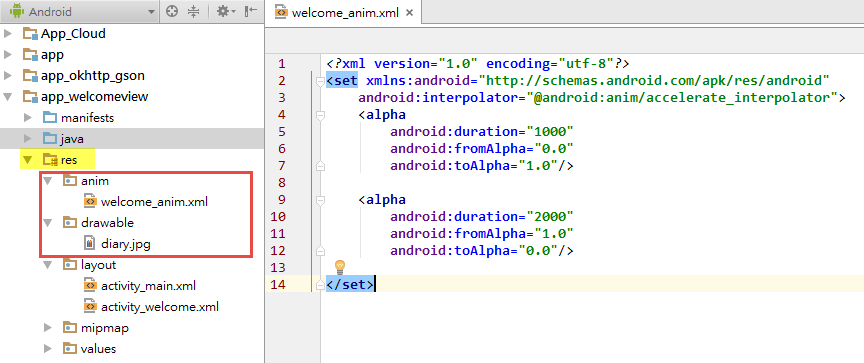The width and height of the screenshot is (864, 363).
Task: Select welcome_anim.xml in the project tree
Action: click(x=154, y=202)
